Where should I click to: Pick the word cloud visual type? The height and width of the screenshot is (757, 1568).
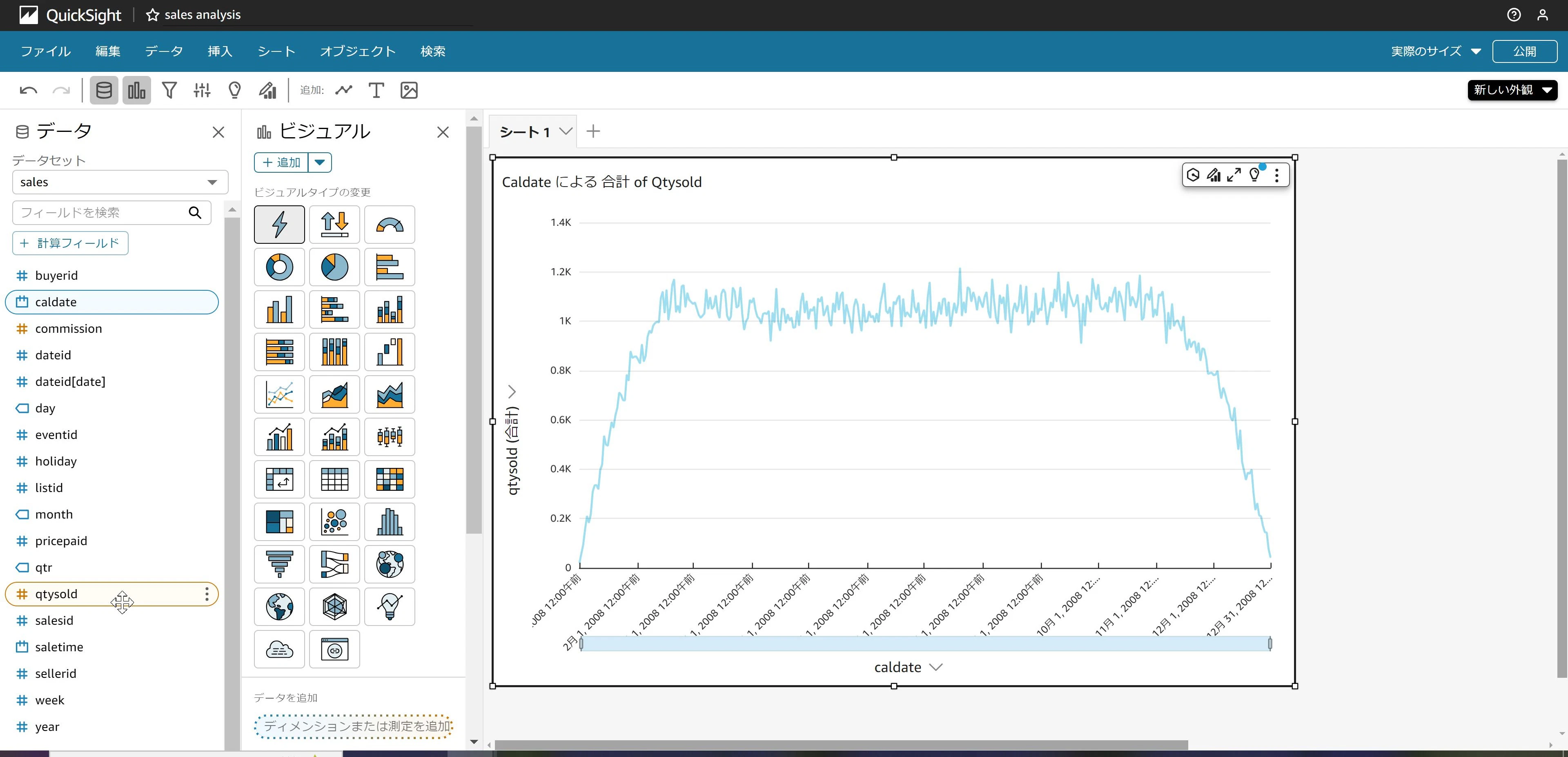click(x=279, y=649)
